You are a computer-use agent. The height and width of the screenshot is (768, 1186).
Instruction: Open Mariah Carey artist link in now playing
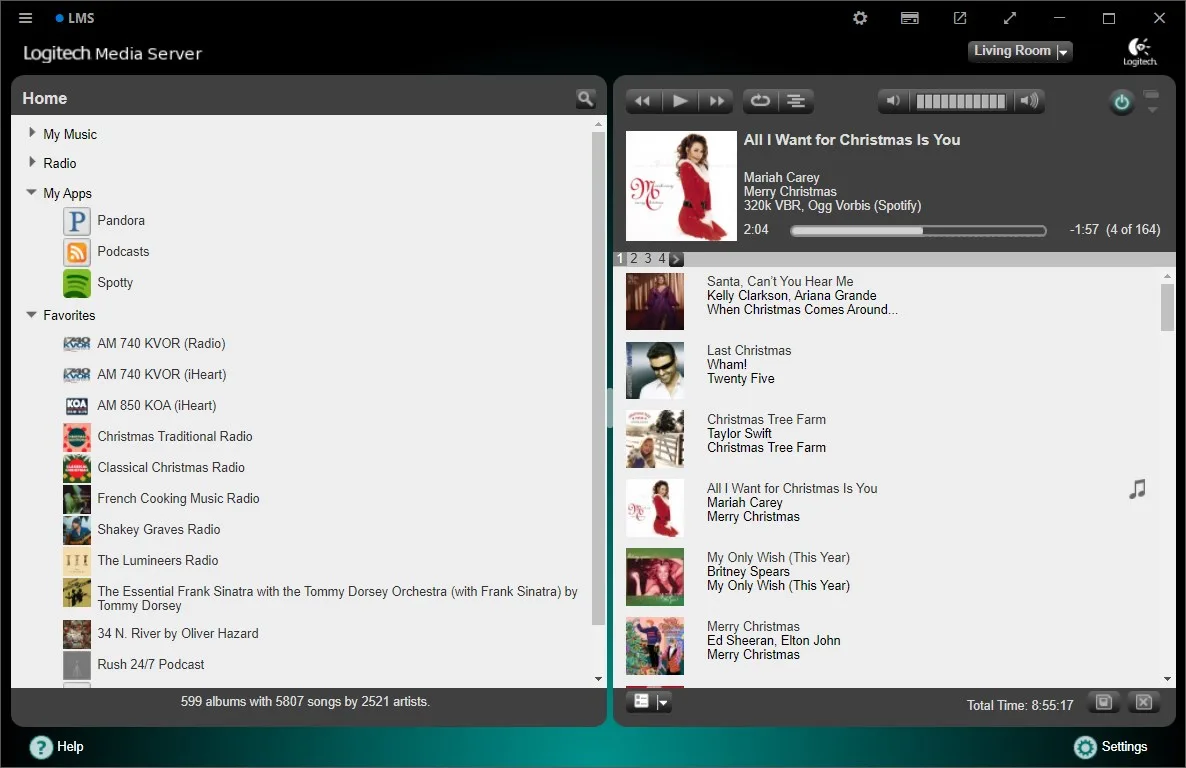coord(781,177)
